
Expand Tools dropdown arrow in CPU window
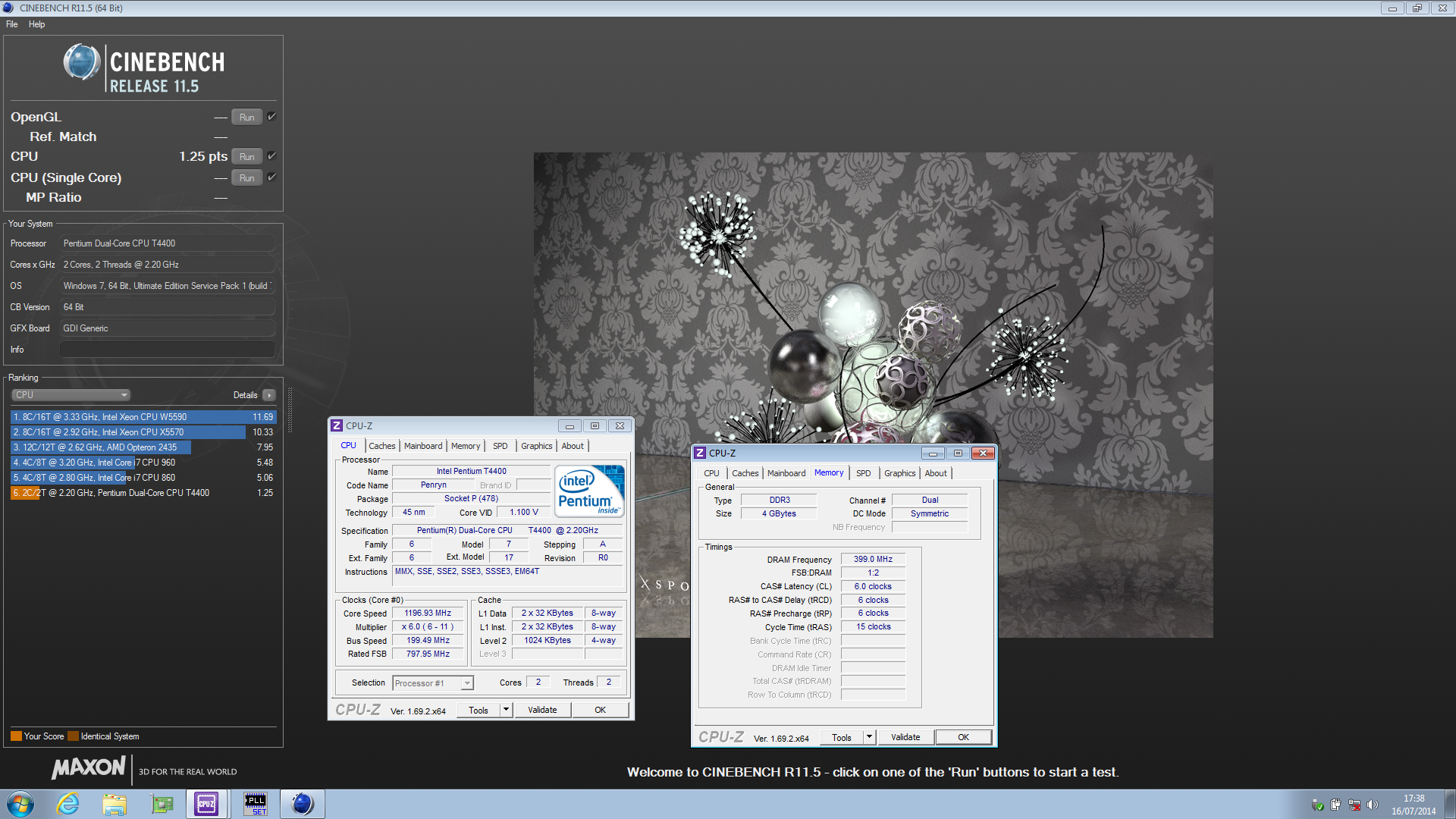[x=507, y=710]
